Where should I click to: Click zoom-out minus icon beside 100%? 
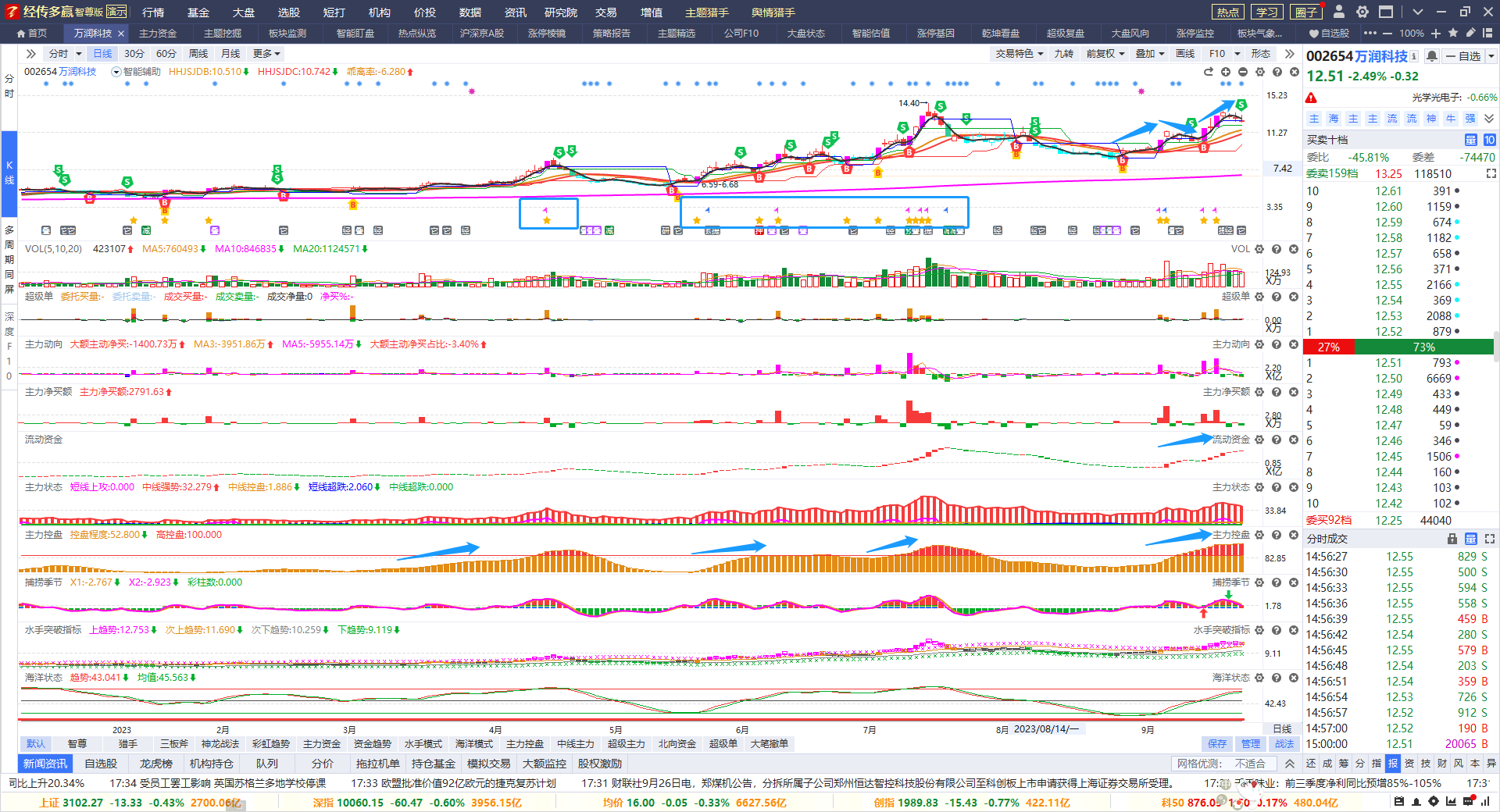tap(1387, 33)
